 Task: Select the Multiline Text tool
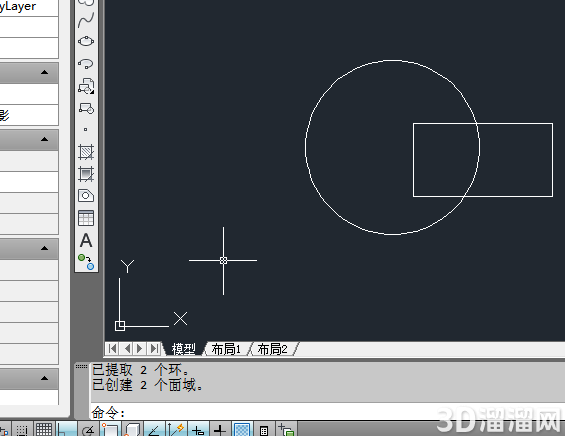pyautogui.click(x=86, y=240)
